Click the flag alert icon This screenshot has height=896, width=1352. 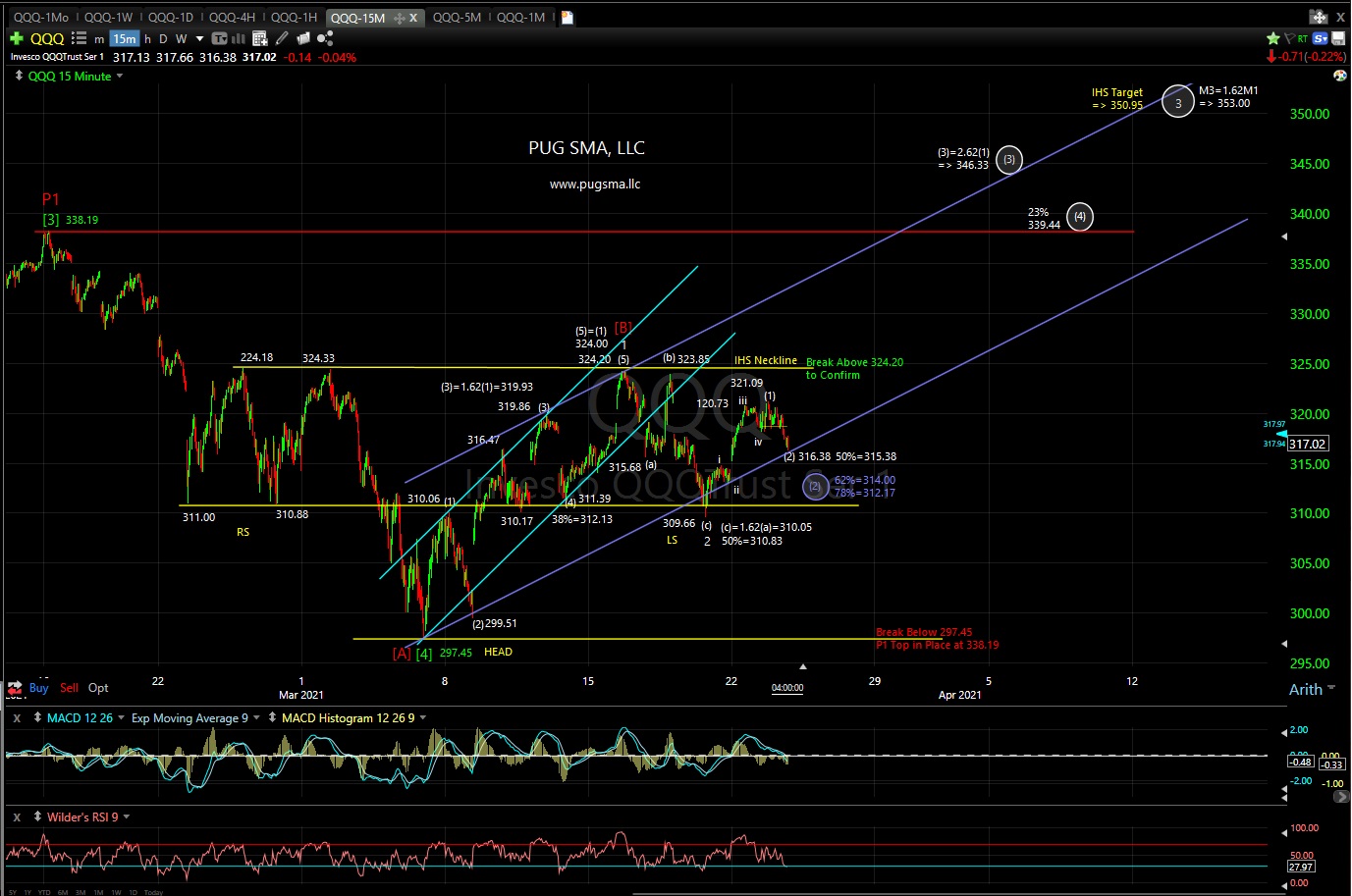pyautogui.click(x=1289, y=38)
